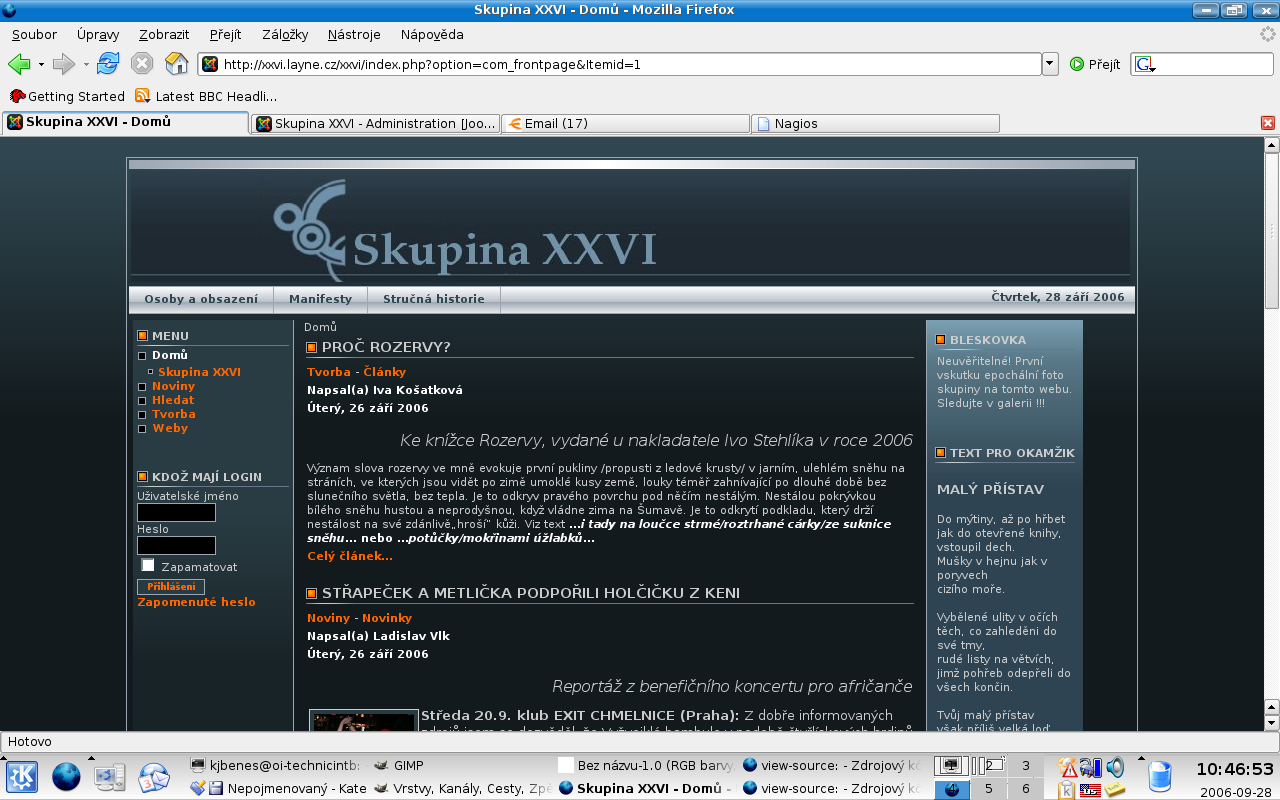Follow the Zapomenuté heslo link

pyautogui.click(x=196, y=602)
